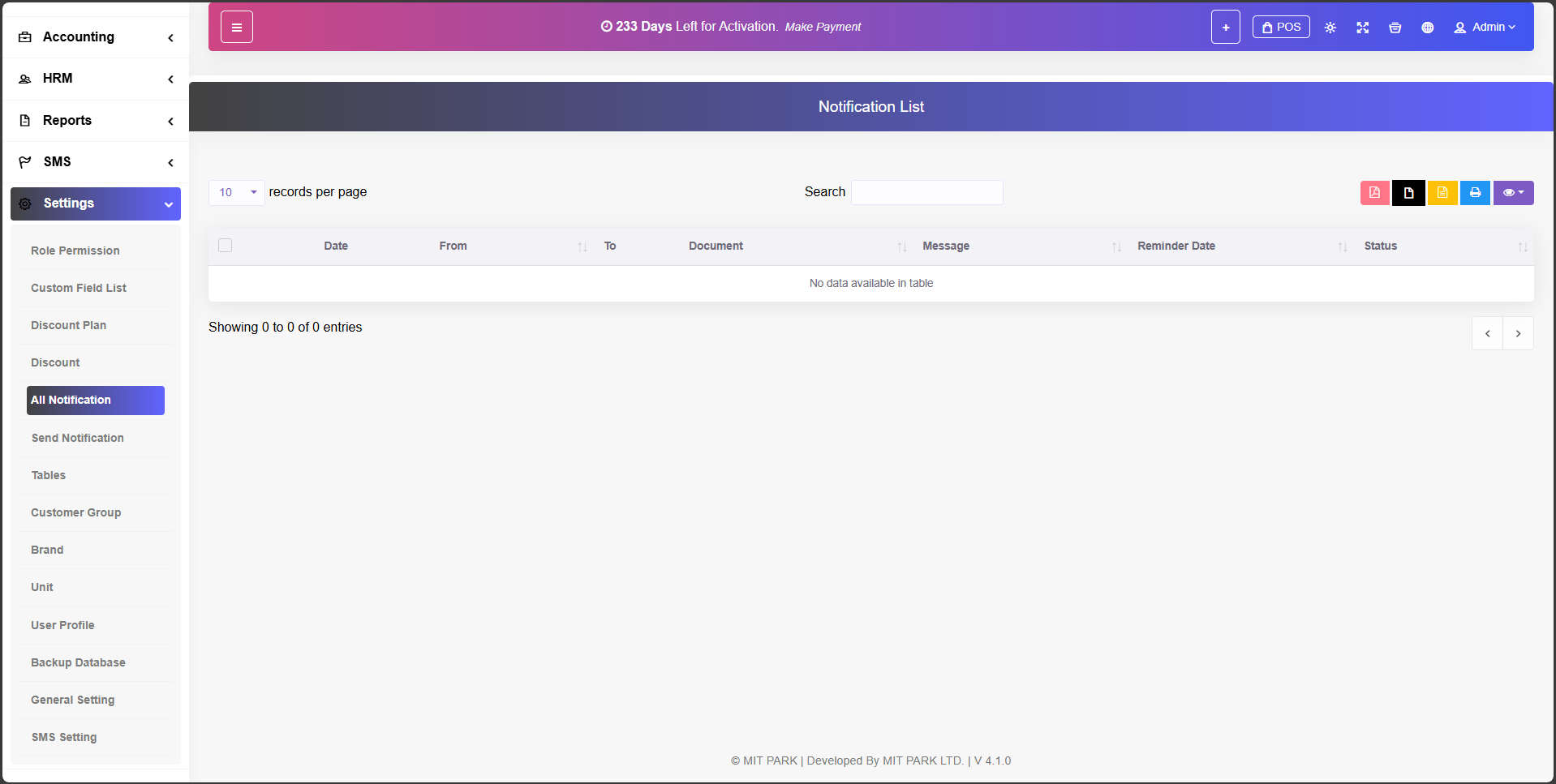
Task: Print the notification list with printer icon
Action: coord(1475,193)
